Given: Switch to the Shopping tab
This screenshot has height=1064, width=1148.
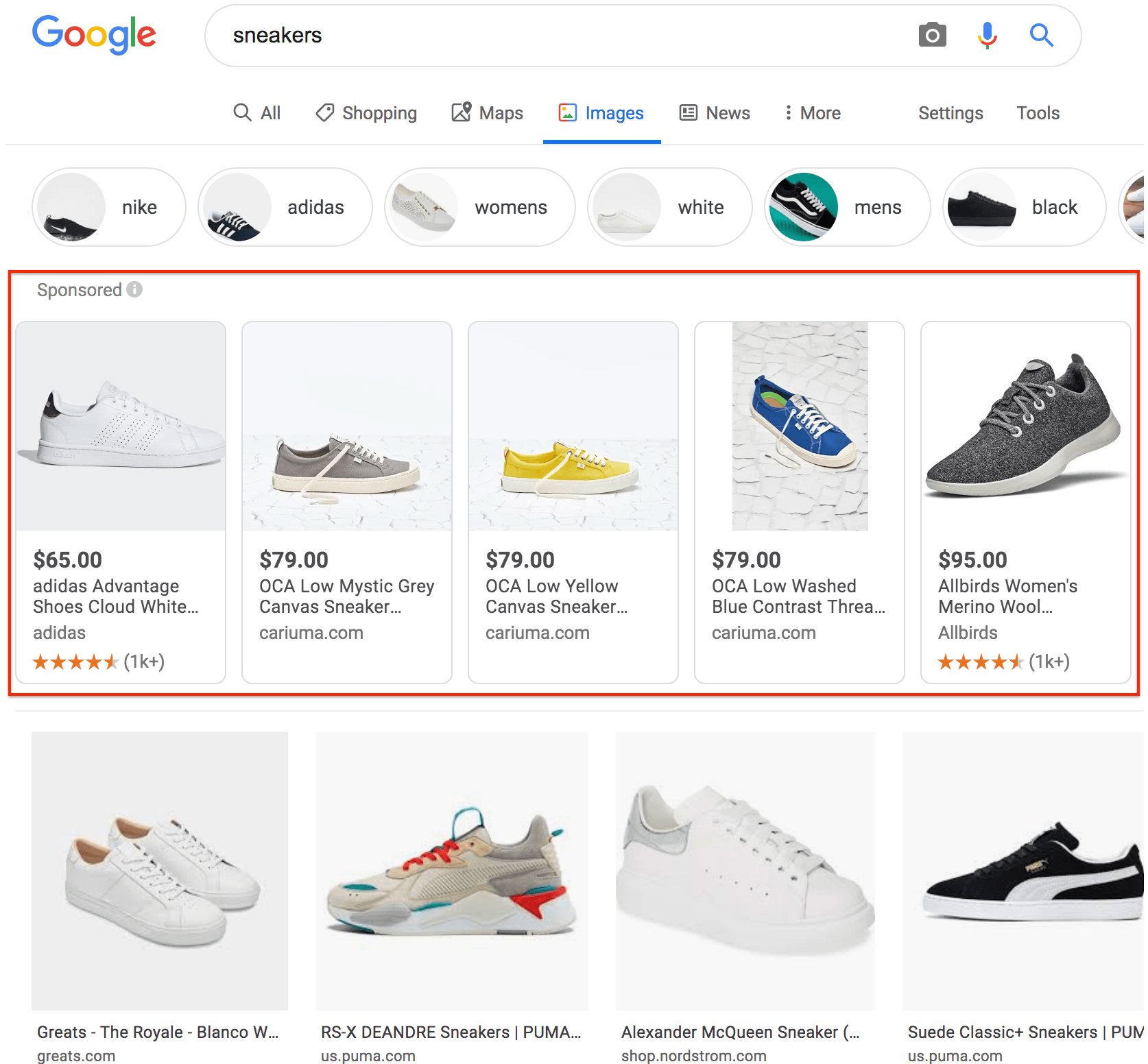Looking at the screenshot, I should [x=366, y=113].
